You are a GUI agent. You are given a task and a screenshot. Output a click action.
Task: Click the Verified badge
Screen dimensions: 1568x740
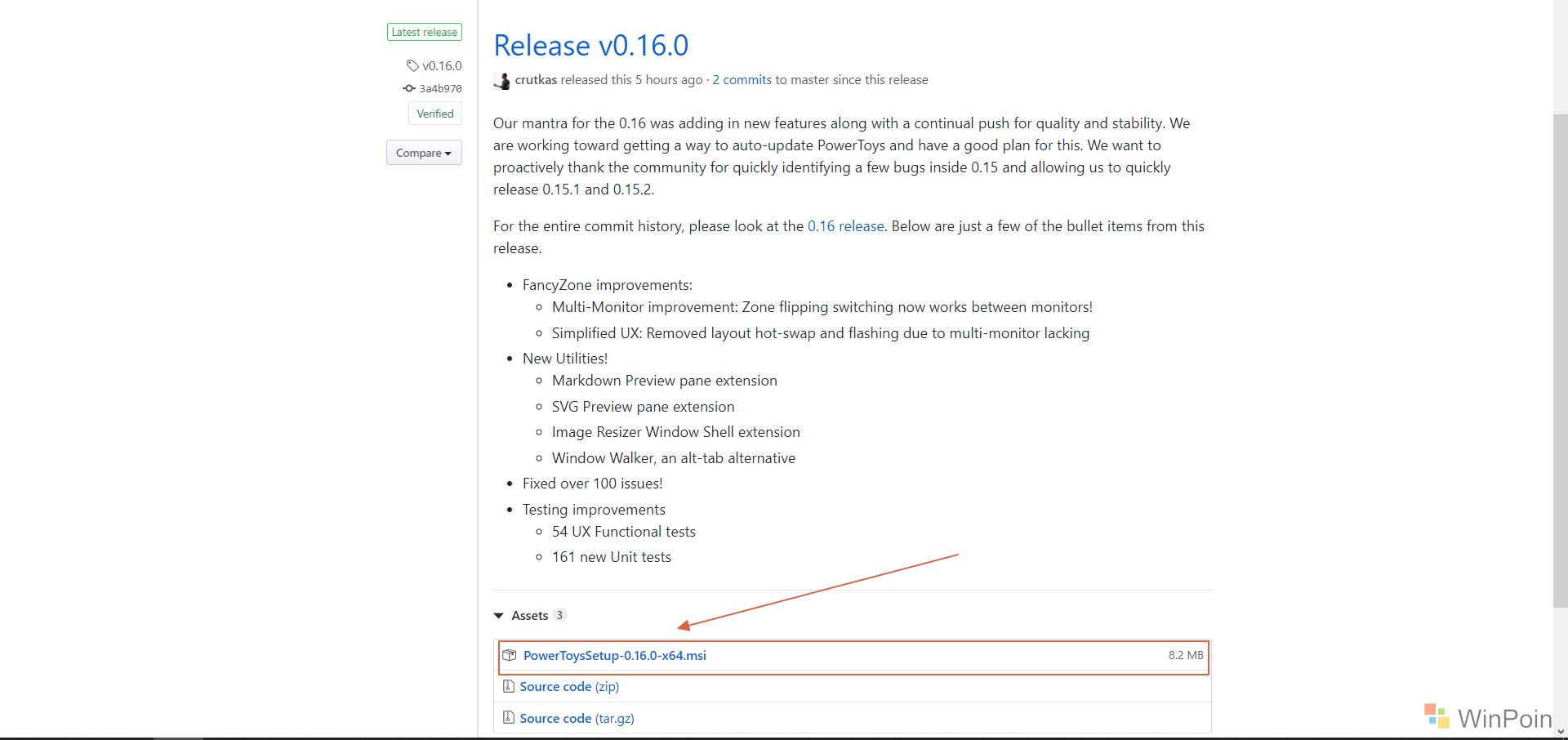[435, 114]
